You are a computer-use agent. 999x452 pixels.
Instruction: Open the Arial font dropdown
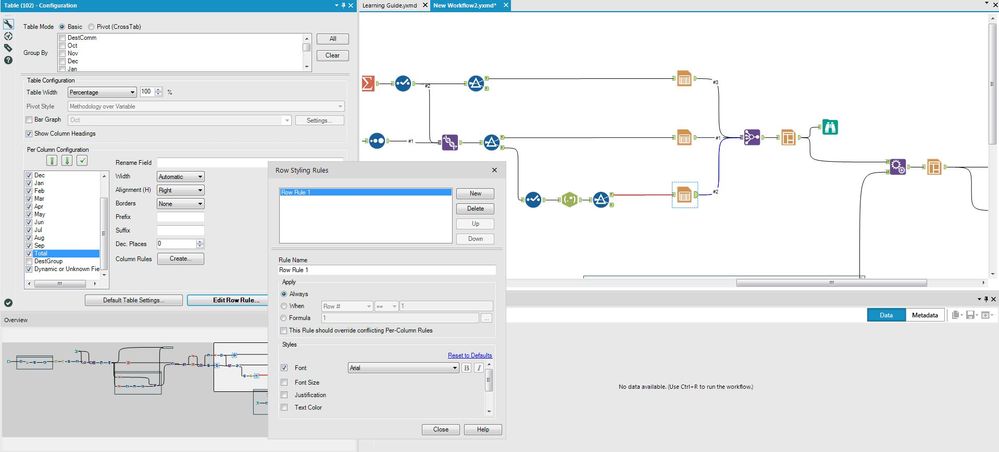click(x=403, y=368)
